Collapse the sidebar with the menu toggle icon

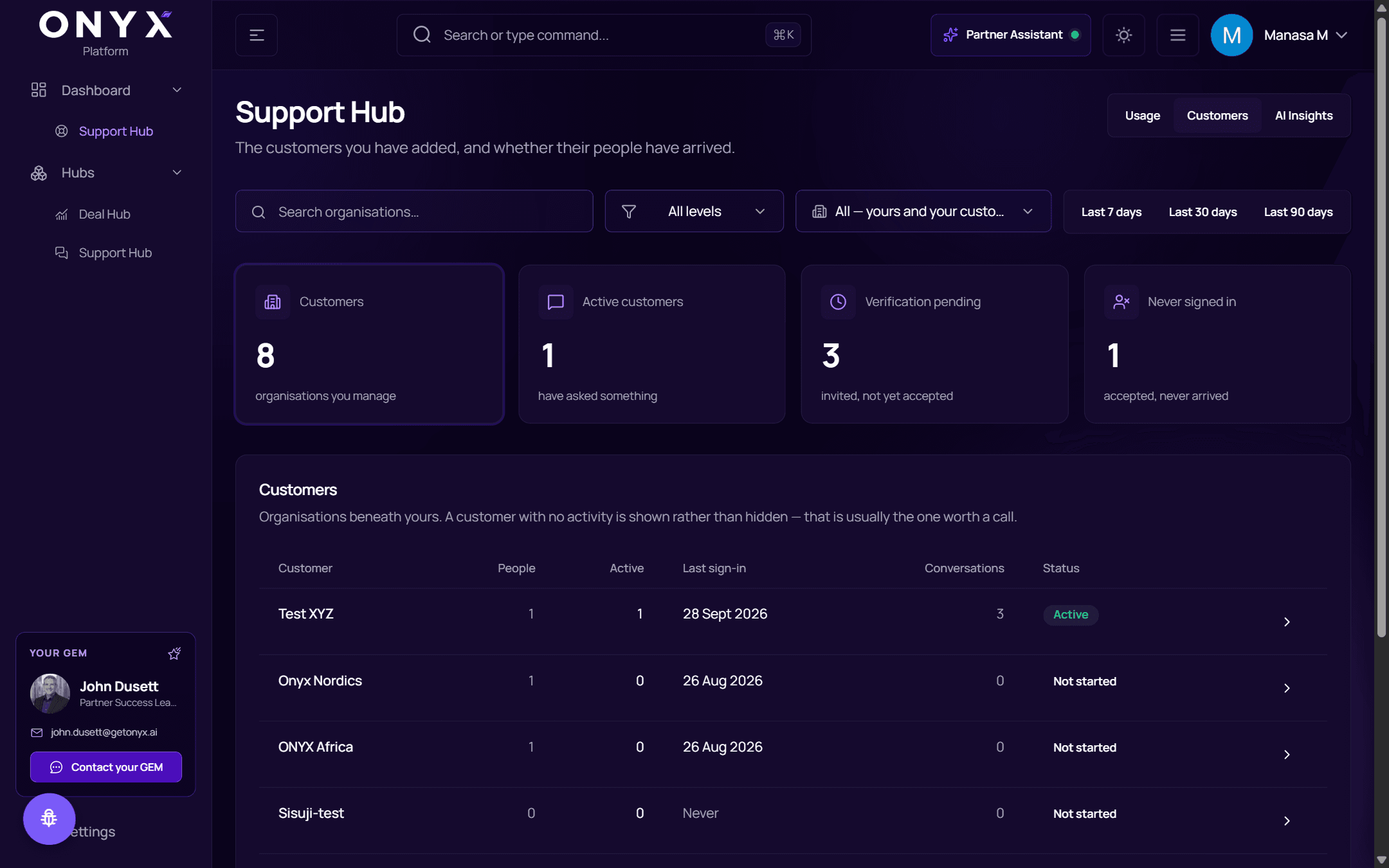pos(257,35)
